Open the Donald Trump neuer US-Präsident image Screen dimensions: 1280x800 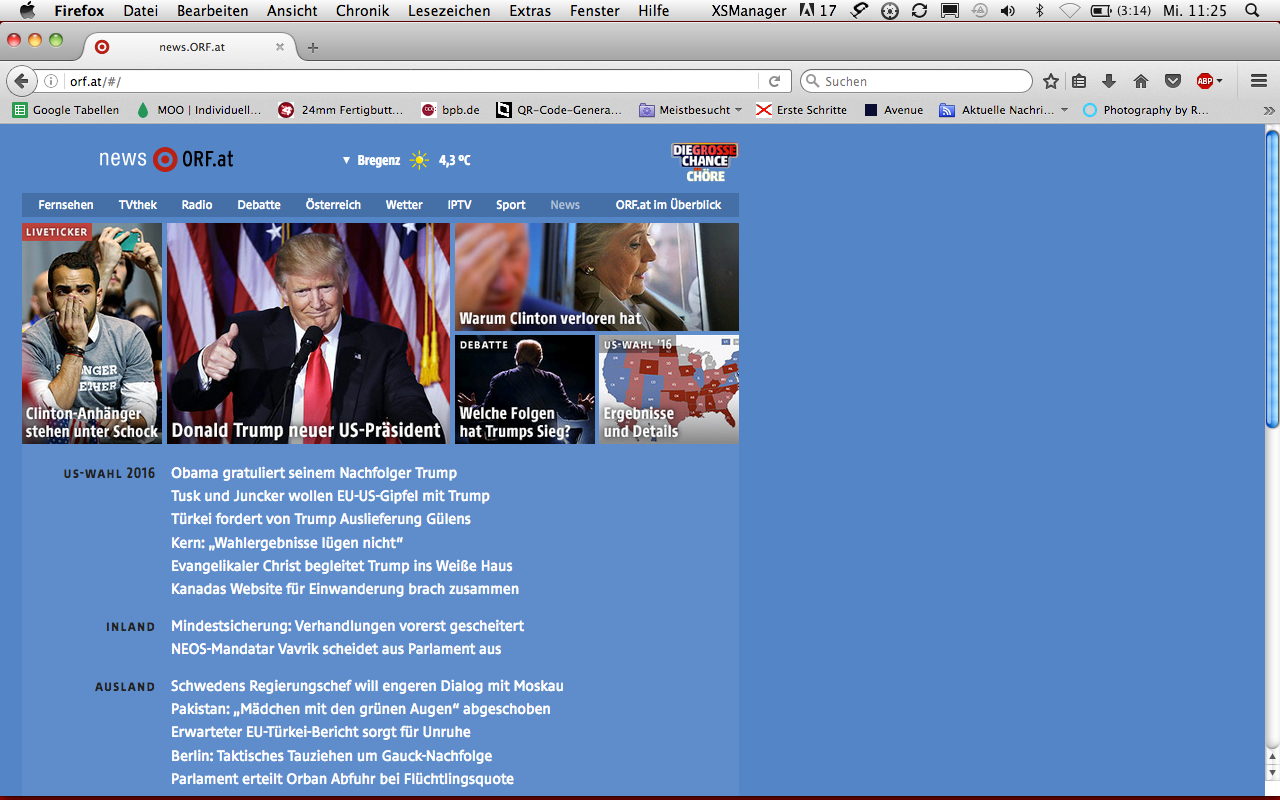(308, 333)
